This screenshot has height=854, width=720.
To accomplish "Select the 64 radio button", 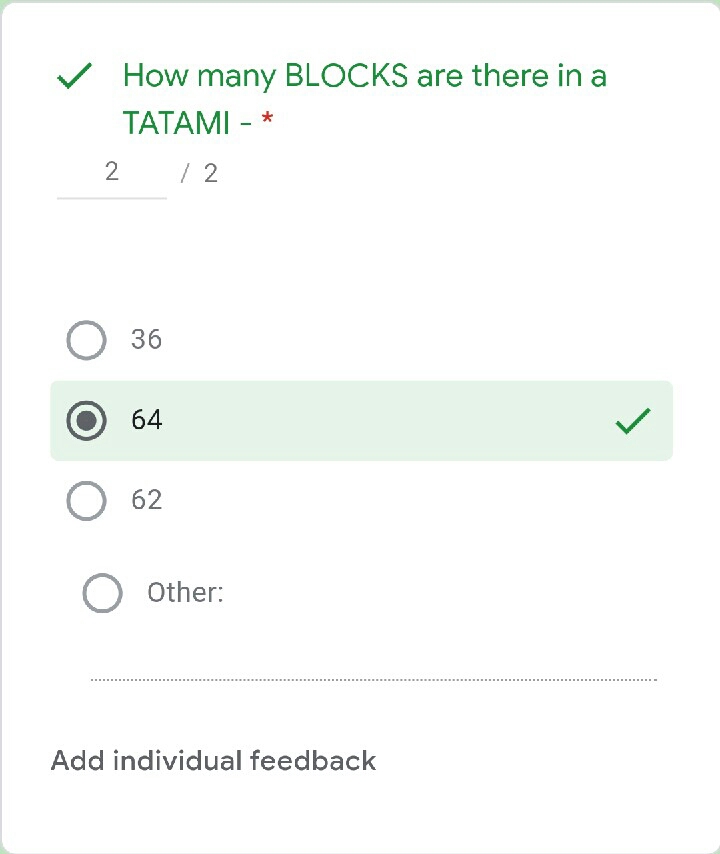I will click(x=86, y=421).
